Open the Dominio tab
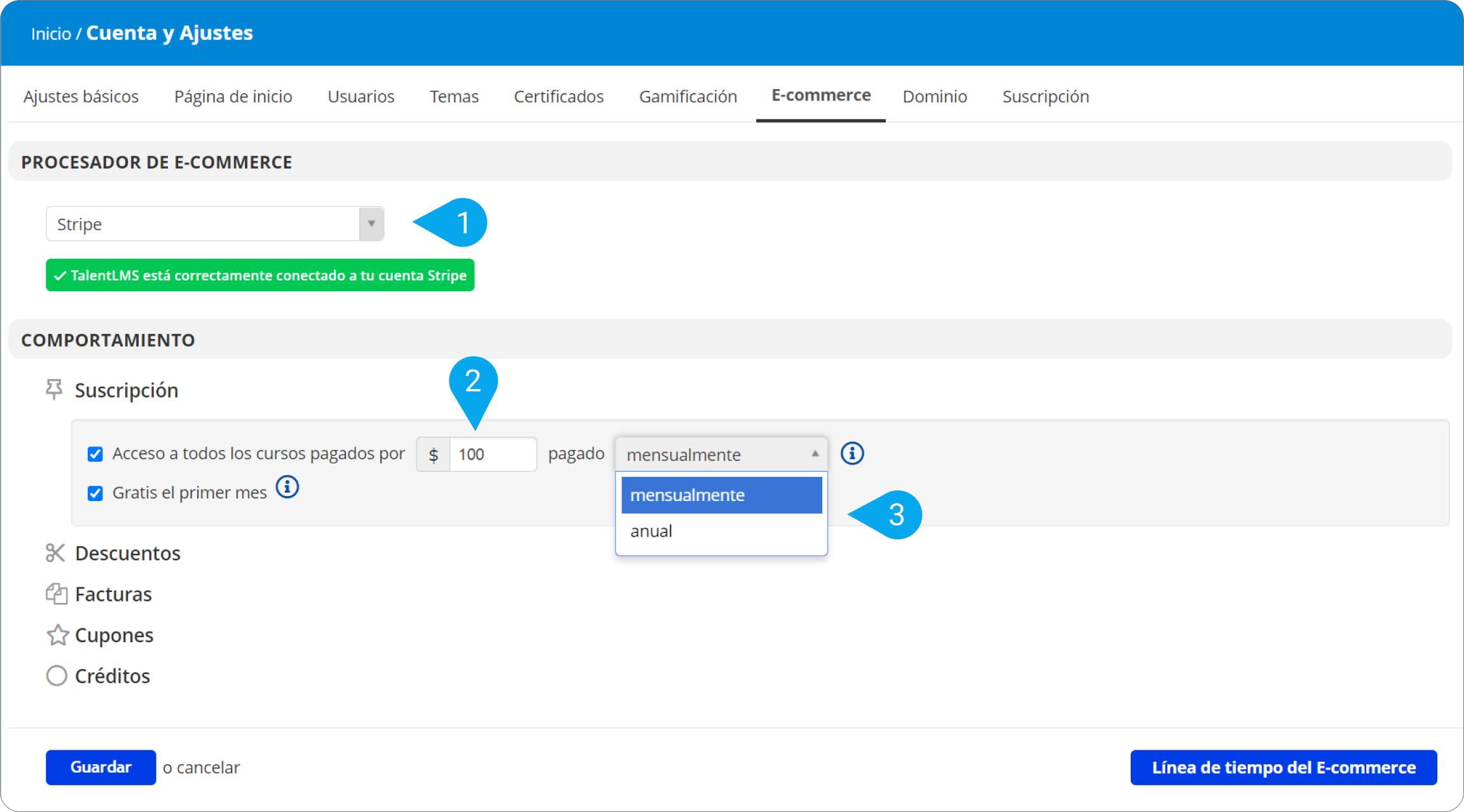 935,96
